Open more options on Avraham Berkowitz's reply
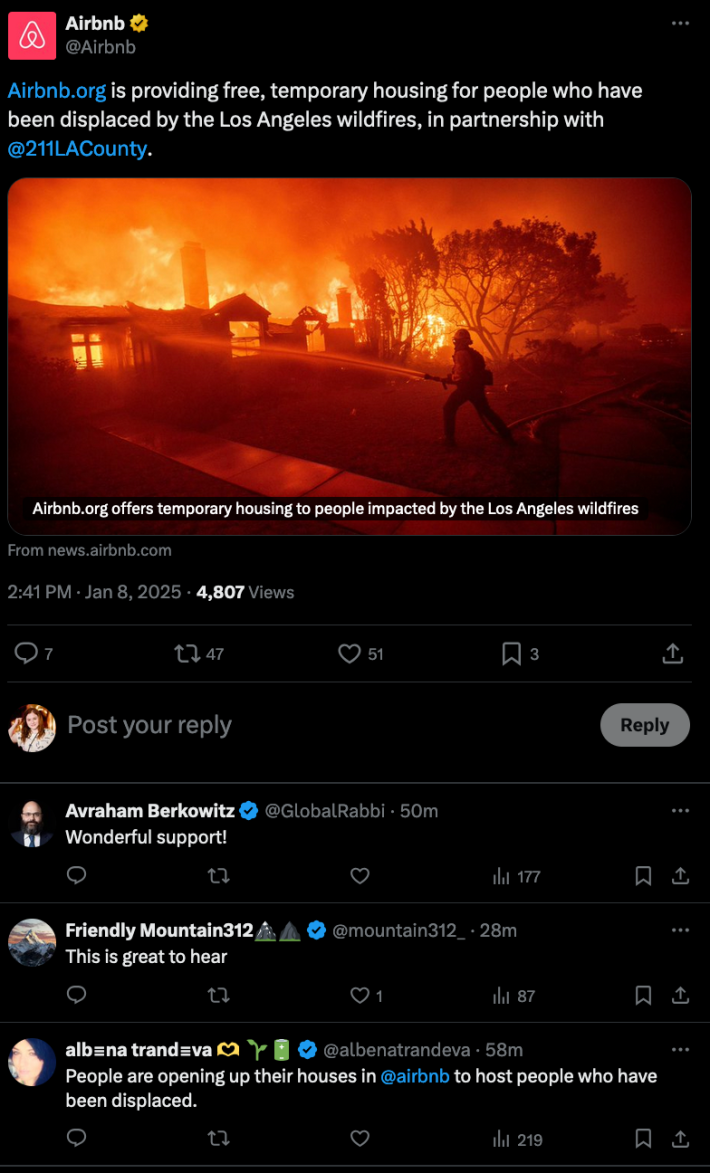The height and width of the screenshot is (1173, 710). (x=681, y=811)
